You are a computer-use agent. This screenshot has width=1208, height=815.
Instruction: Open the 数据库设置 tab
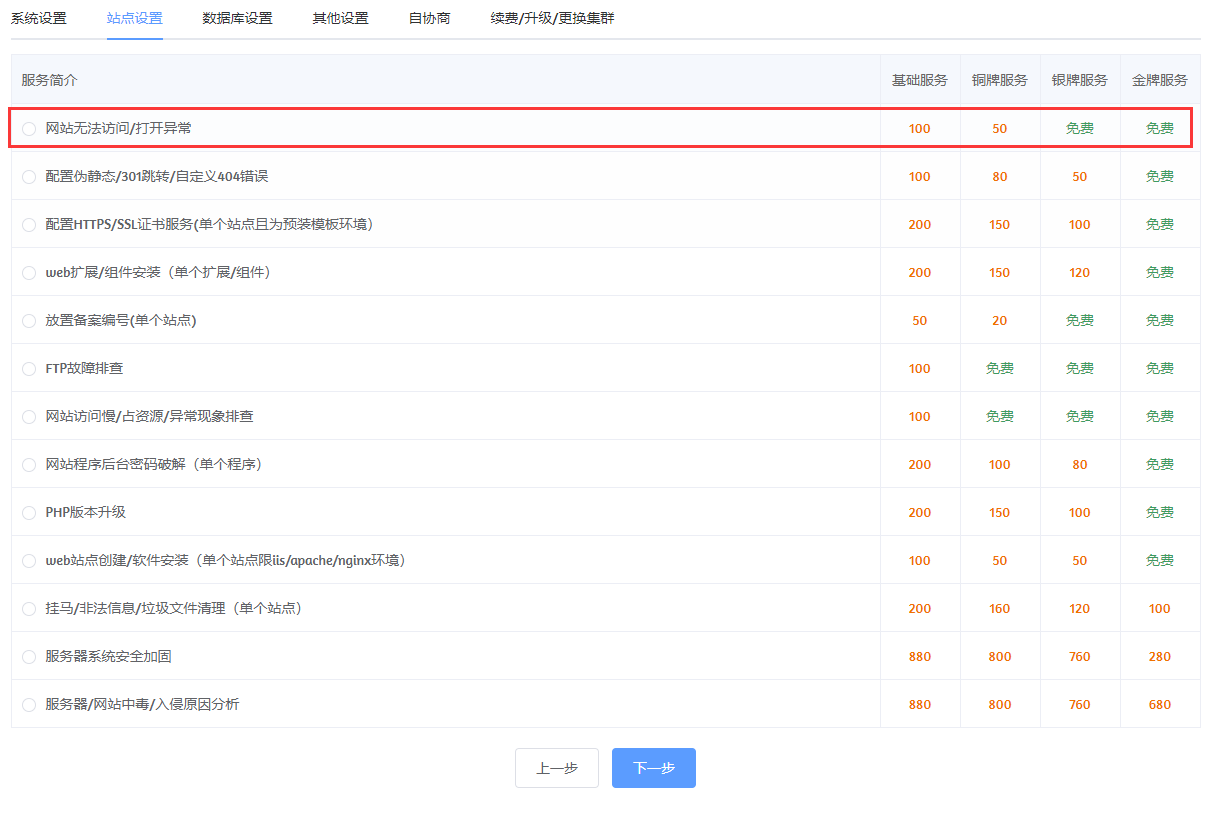(x=237, y=18)
